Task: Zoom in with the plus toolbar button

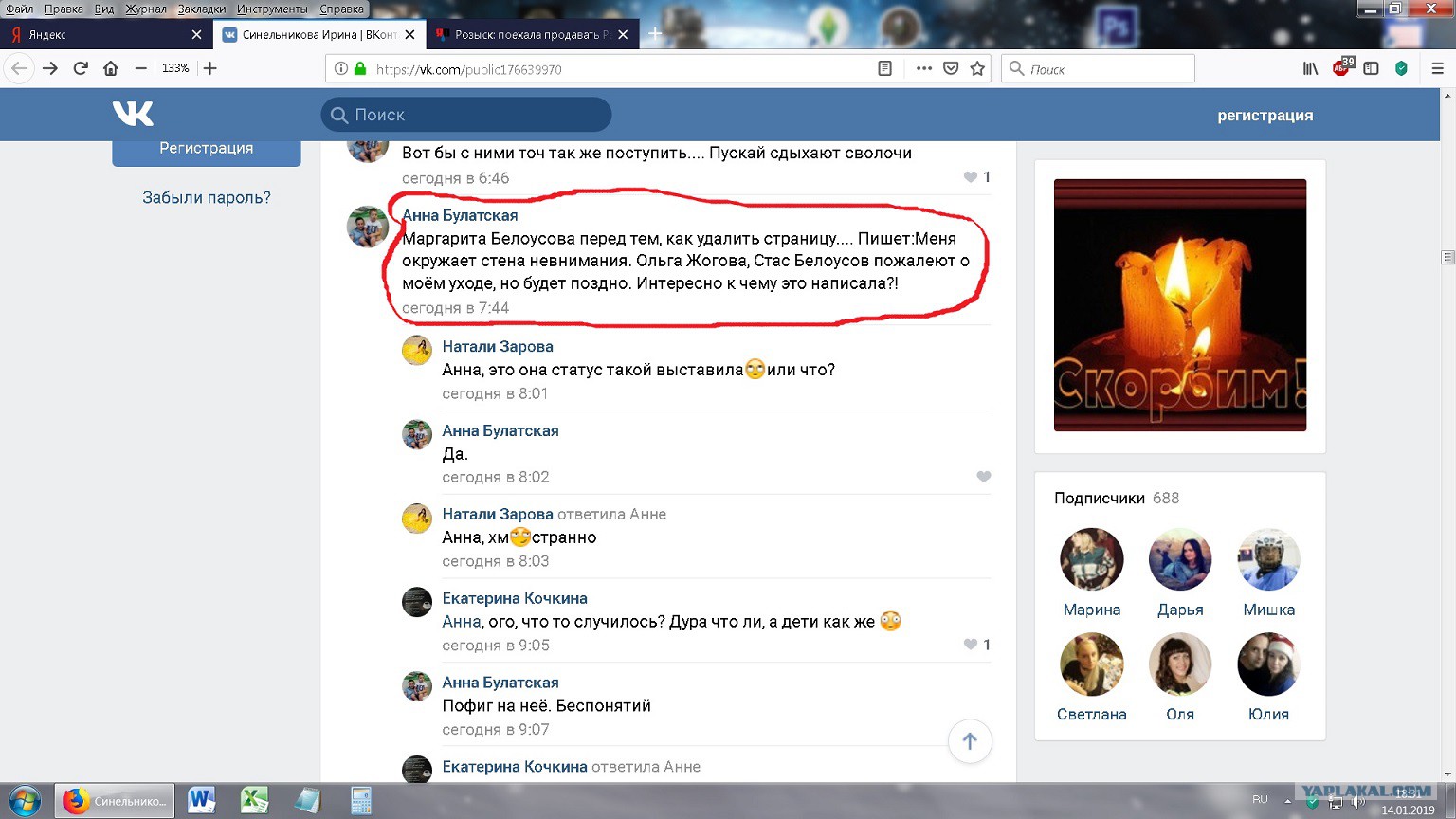Action: tap(210, 68)
